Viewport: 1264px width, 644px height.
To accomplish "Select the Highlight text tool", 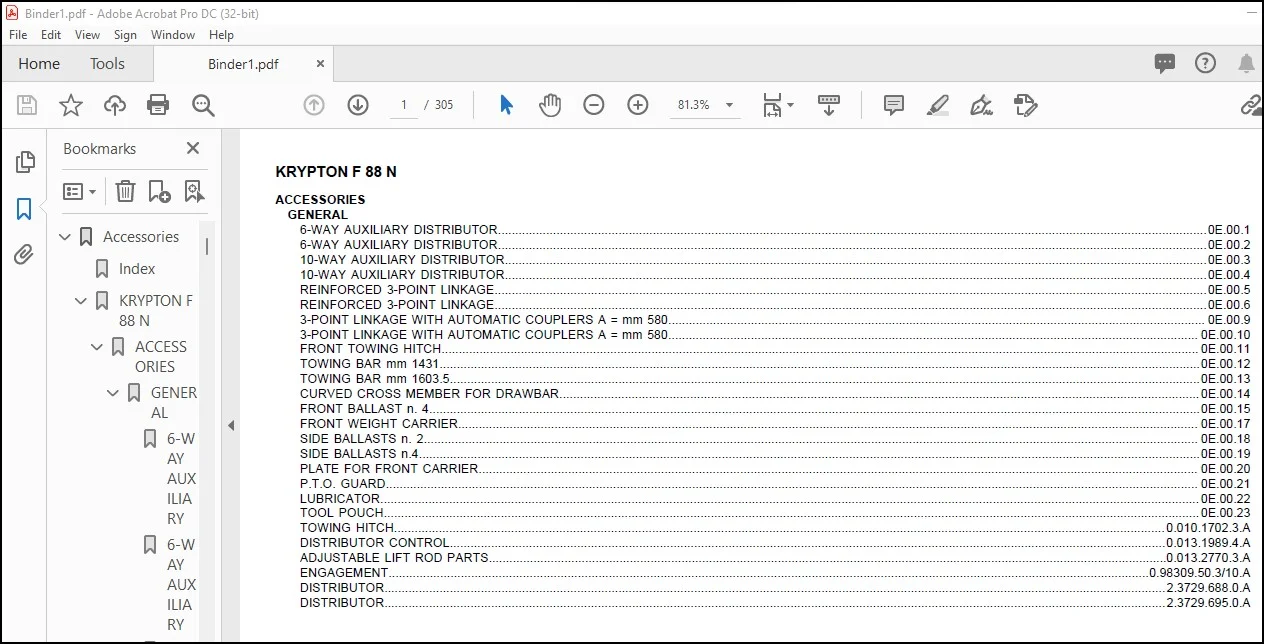I will 937,105.
